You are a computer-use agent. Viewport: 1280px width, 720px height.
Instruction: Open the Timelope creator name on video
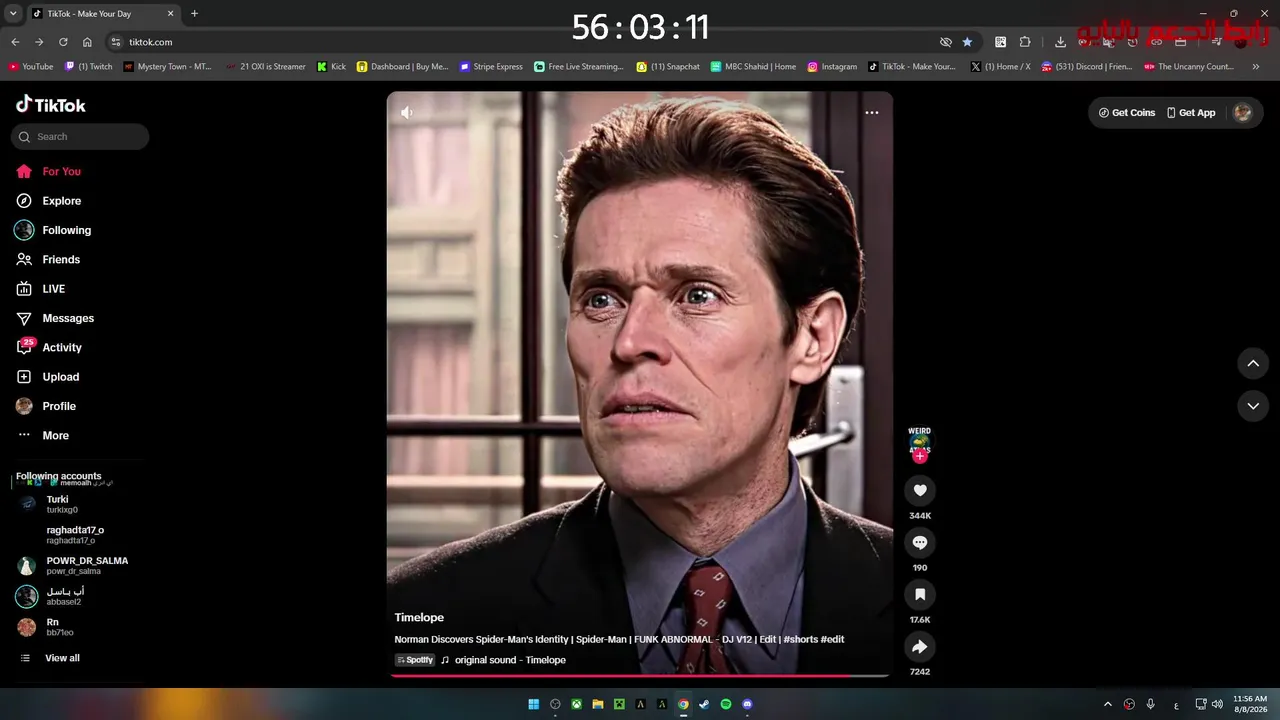tap(419, 618)
